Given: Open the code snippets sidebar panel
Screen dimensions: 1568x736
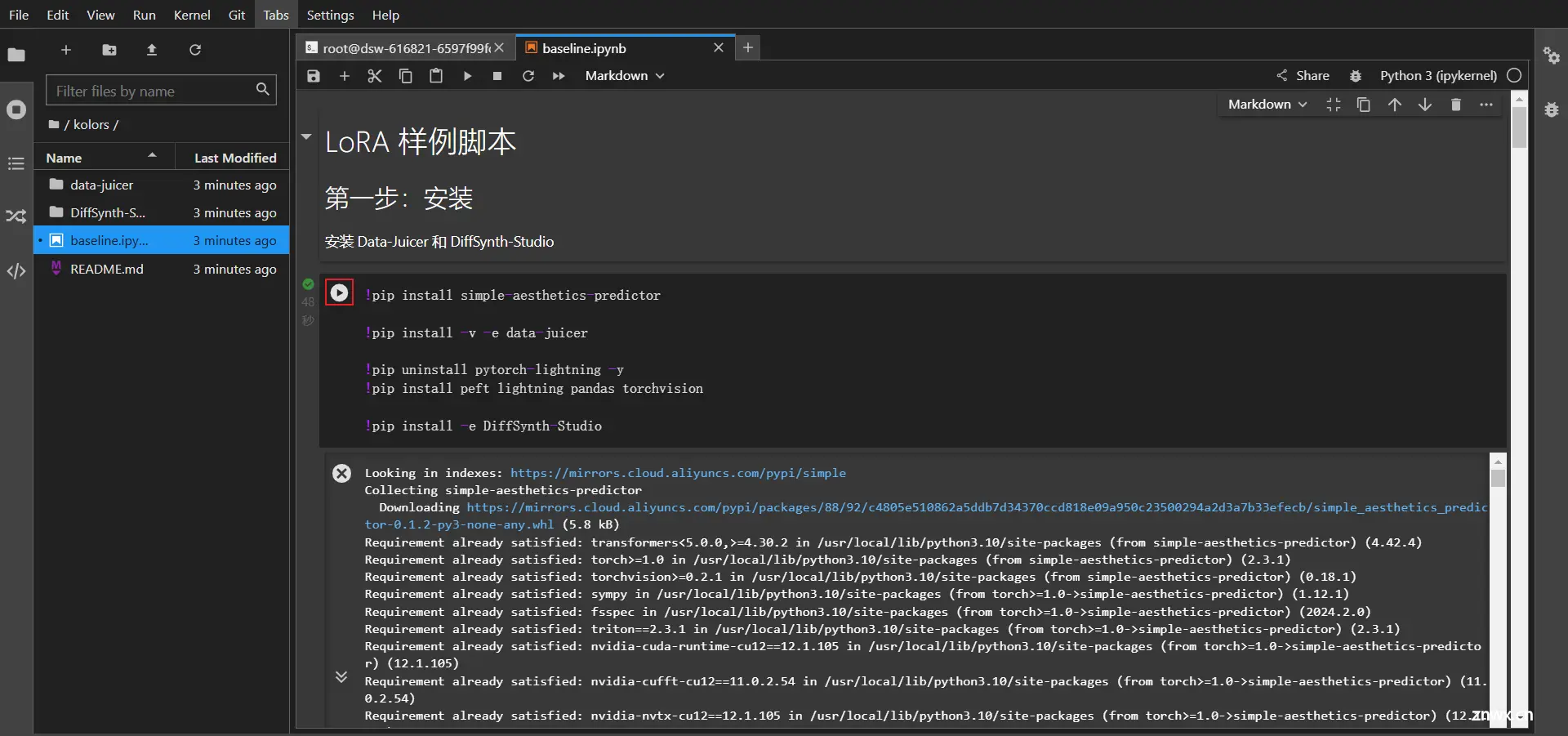Looking at the screenshot, I should pos(16,271).
